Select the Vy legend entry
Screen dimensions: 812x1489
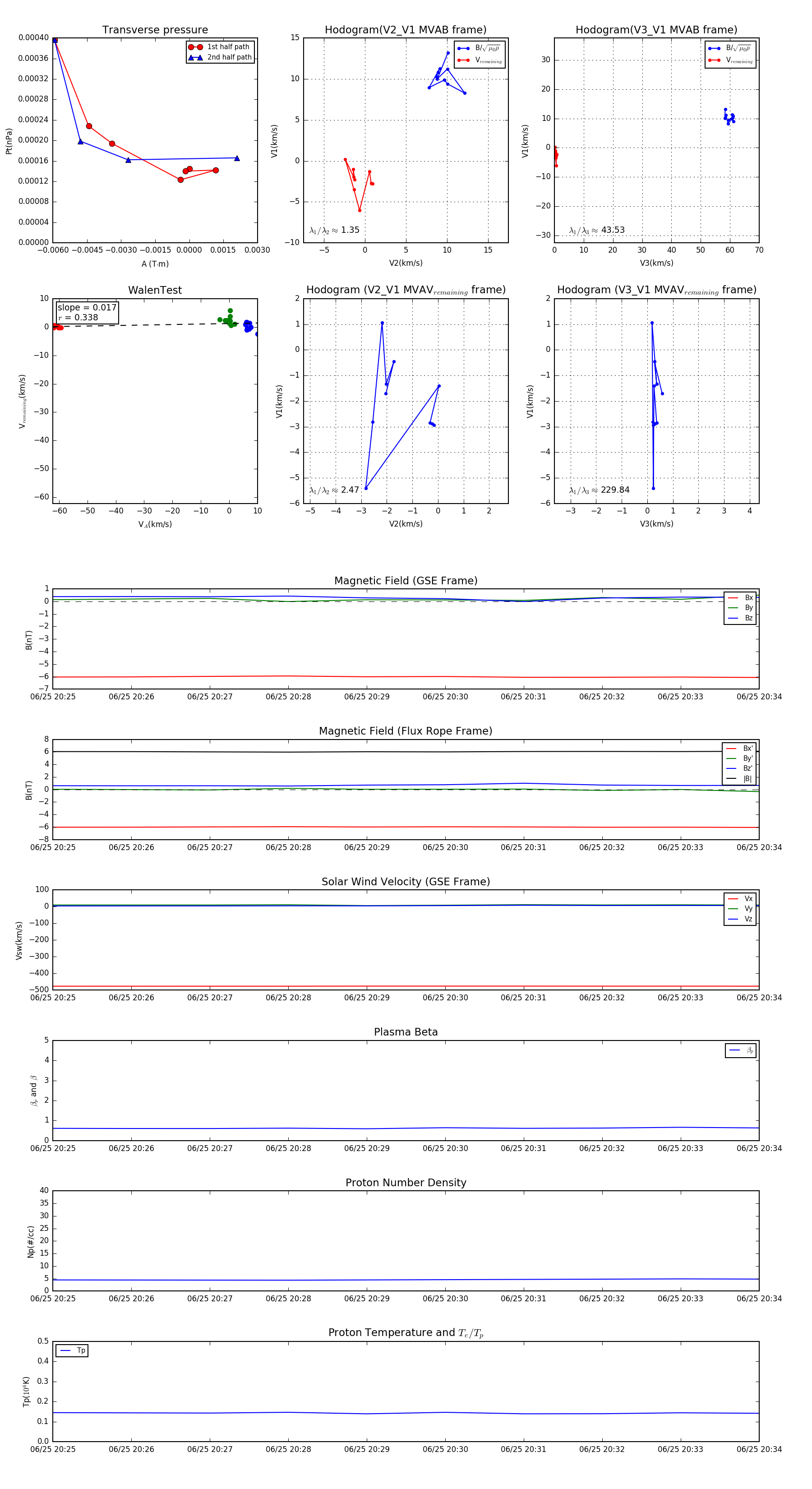[x=740, y=909]
